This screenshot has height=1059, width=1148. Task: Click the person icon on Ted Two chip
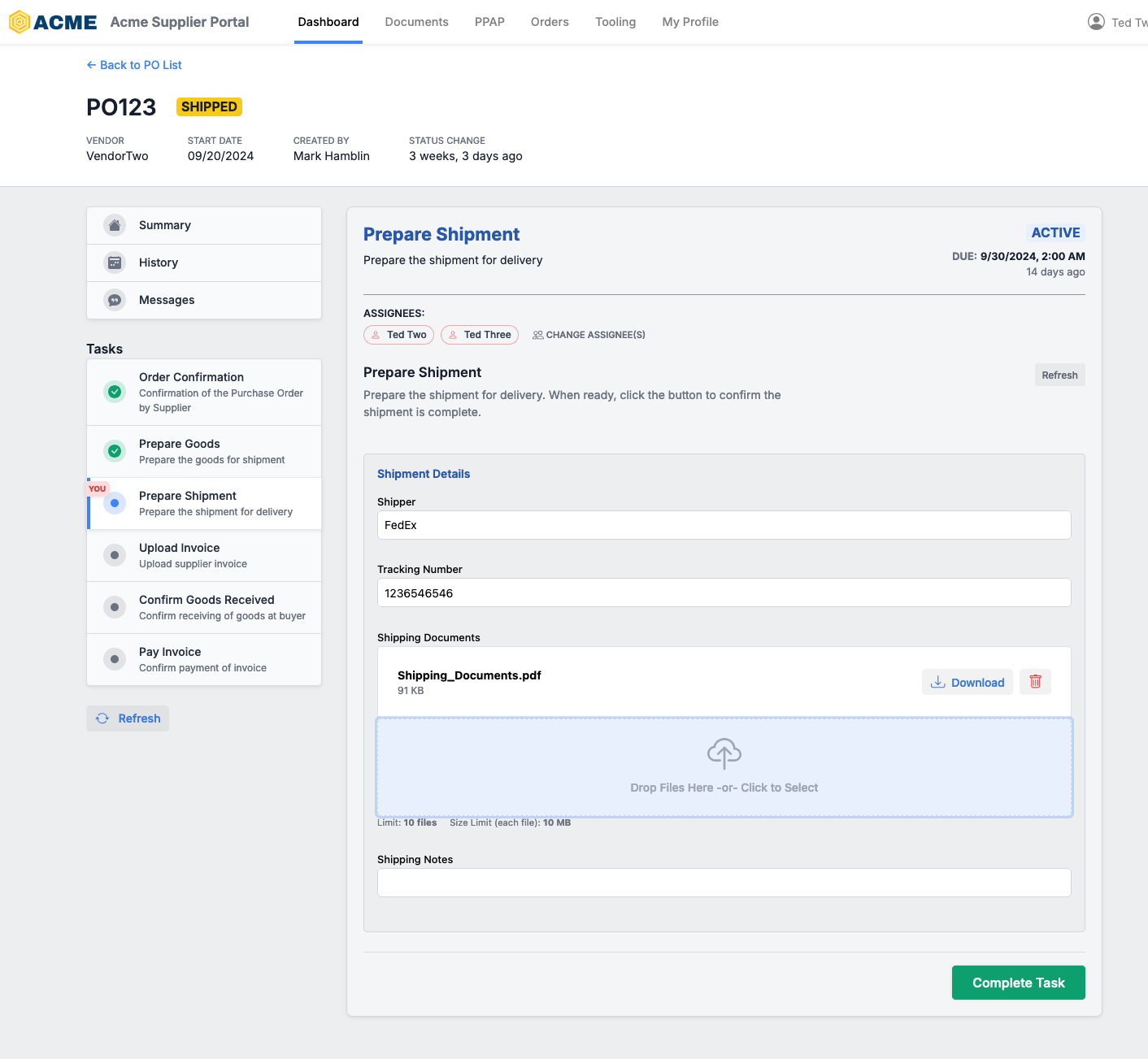(376, 335)
